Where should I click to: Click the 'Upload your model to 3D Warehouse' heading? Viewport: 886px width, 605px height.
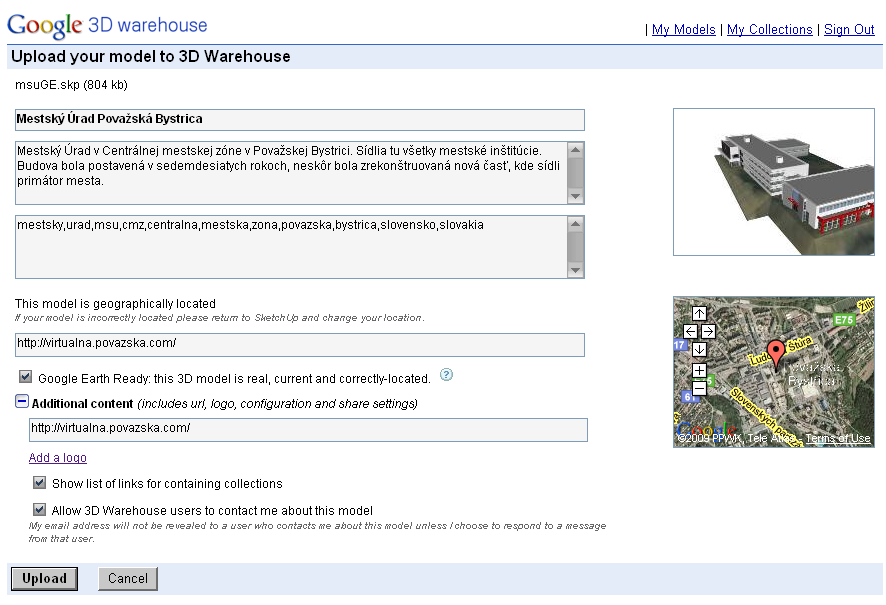(x=151, y=56)
